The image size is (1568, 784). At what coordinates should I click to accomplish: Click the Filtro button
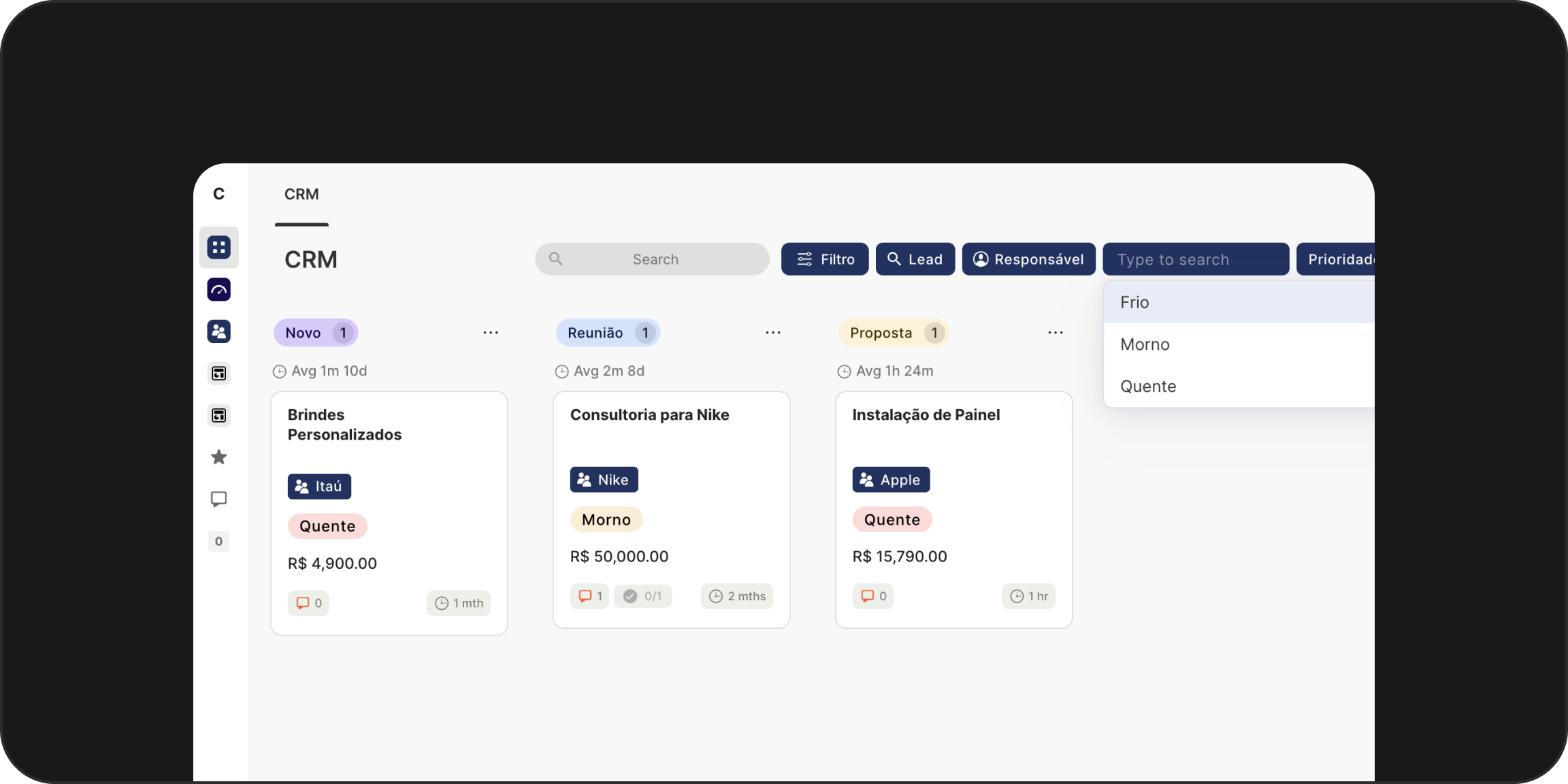coord(824,259)
